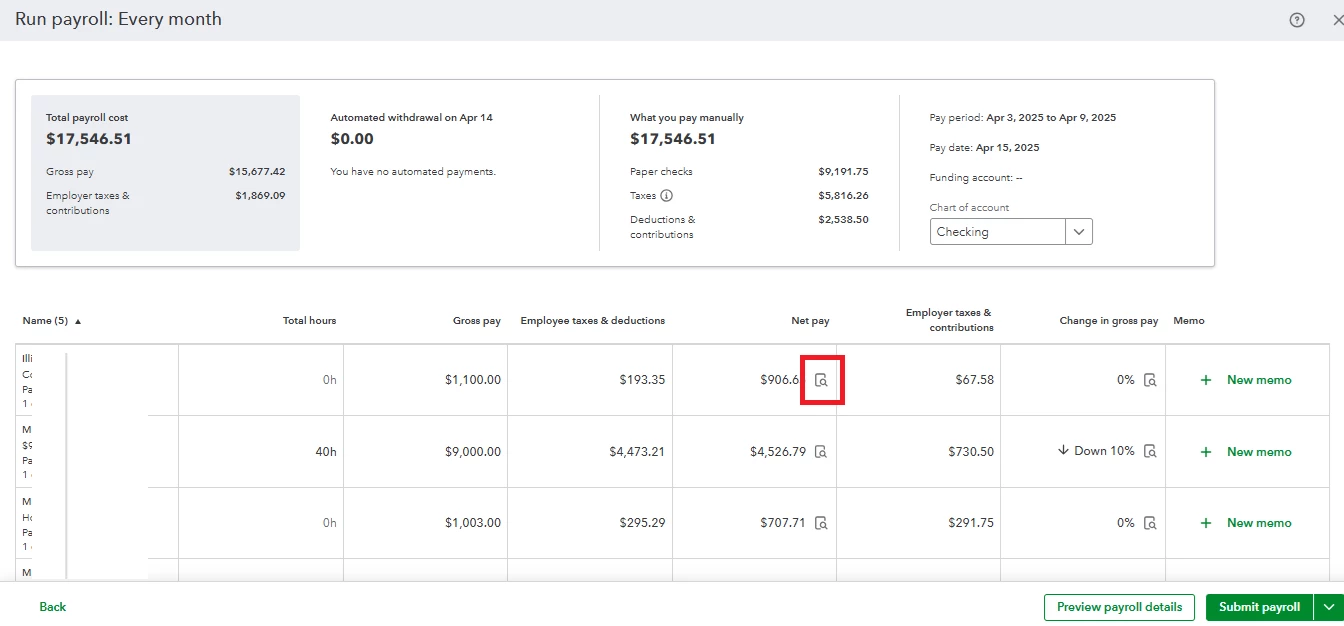Click employer taxes $730.50 cell

click(x=971, y=452)
